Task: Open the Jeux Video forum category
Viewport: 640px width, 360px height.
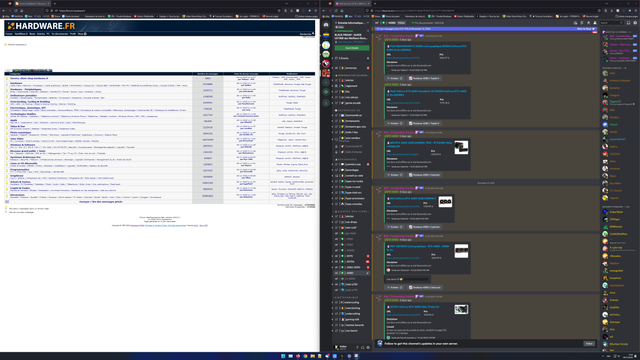Action: [x=17, y=139]
